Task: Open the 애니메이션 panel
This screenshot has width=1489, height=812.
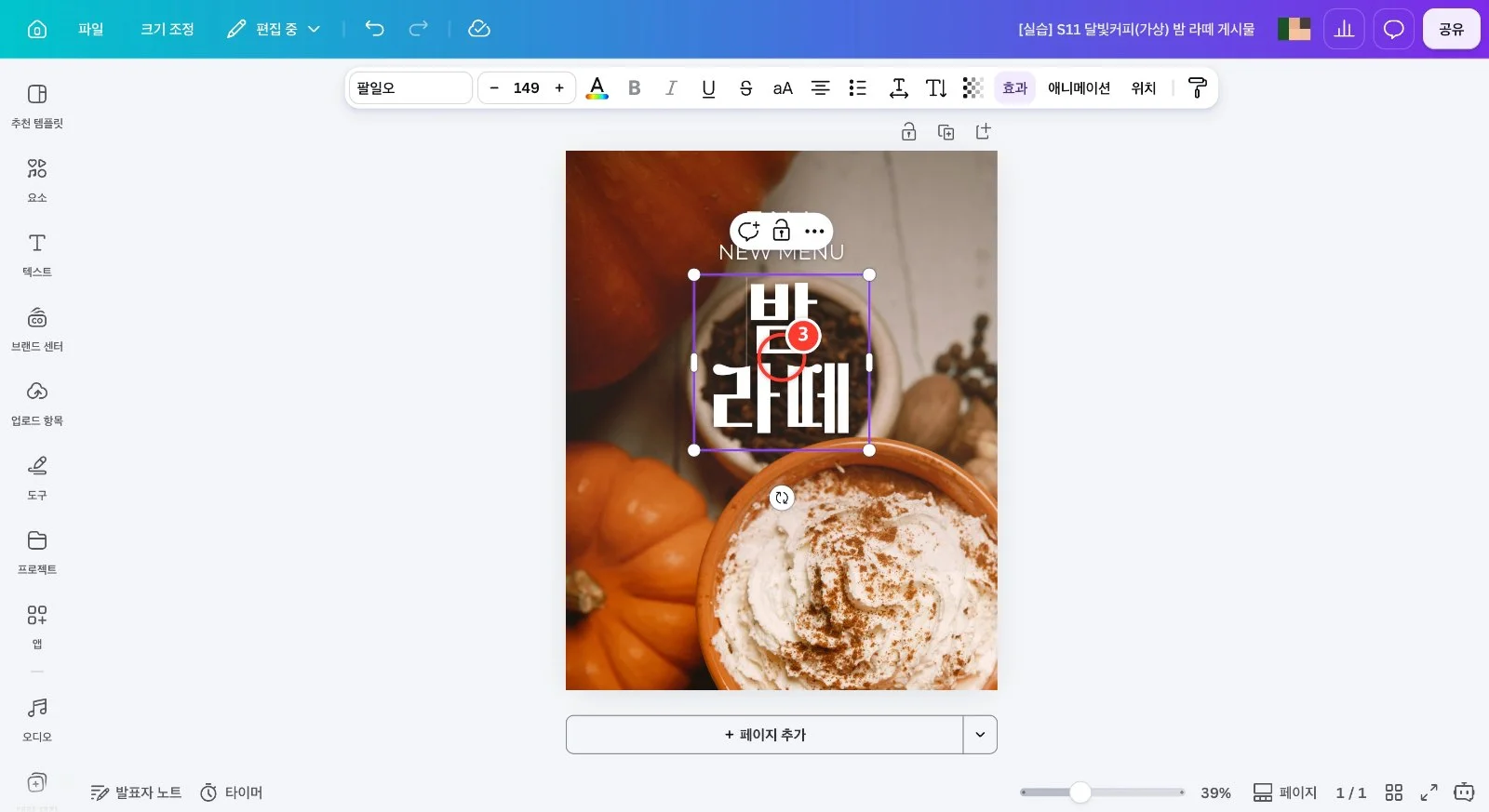Action: [x=1080, y=87]
